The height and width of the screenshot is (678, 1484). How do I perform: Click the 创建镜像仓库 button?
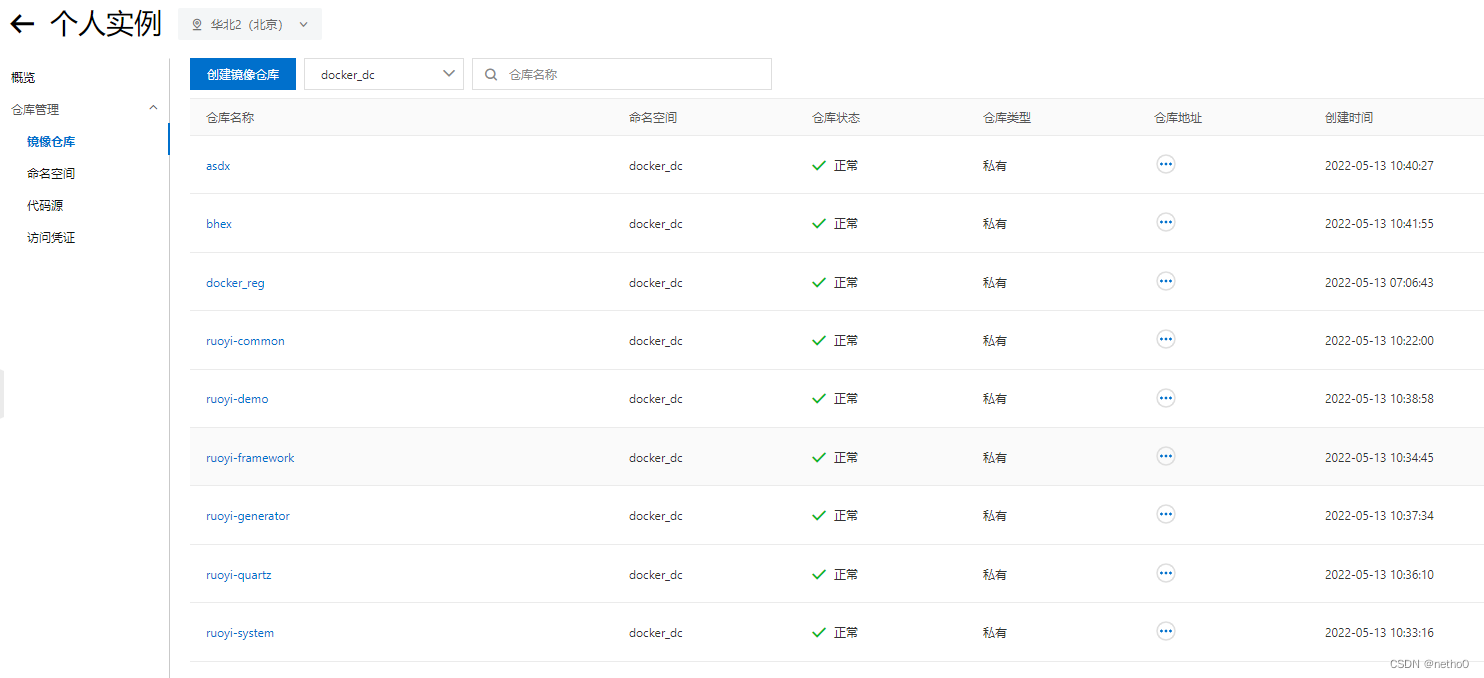243,74
